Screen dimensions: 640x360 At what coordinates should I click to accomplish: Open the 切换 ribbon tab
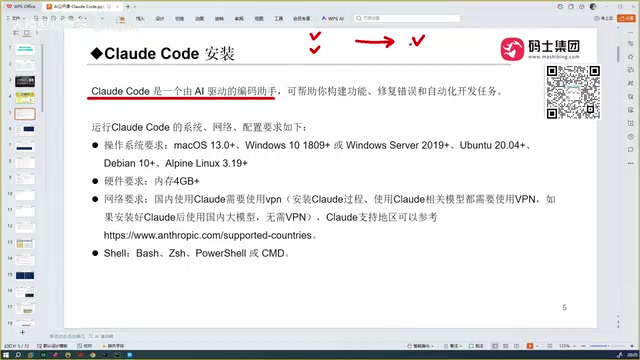coord(179,19)
